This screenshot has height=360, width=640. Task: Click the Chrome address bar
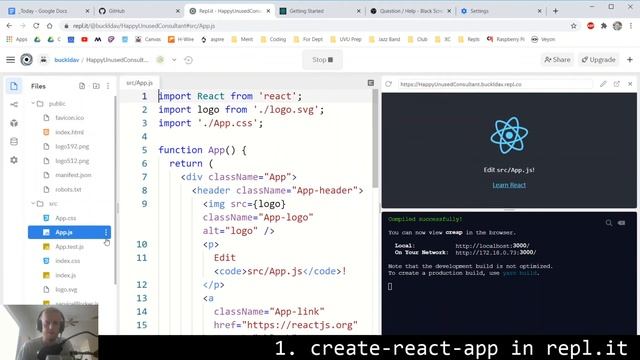(314, 26)
